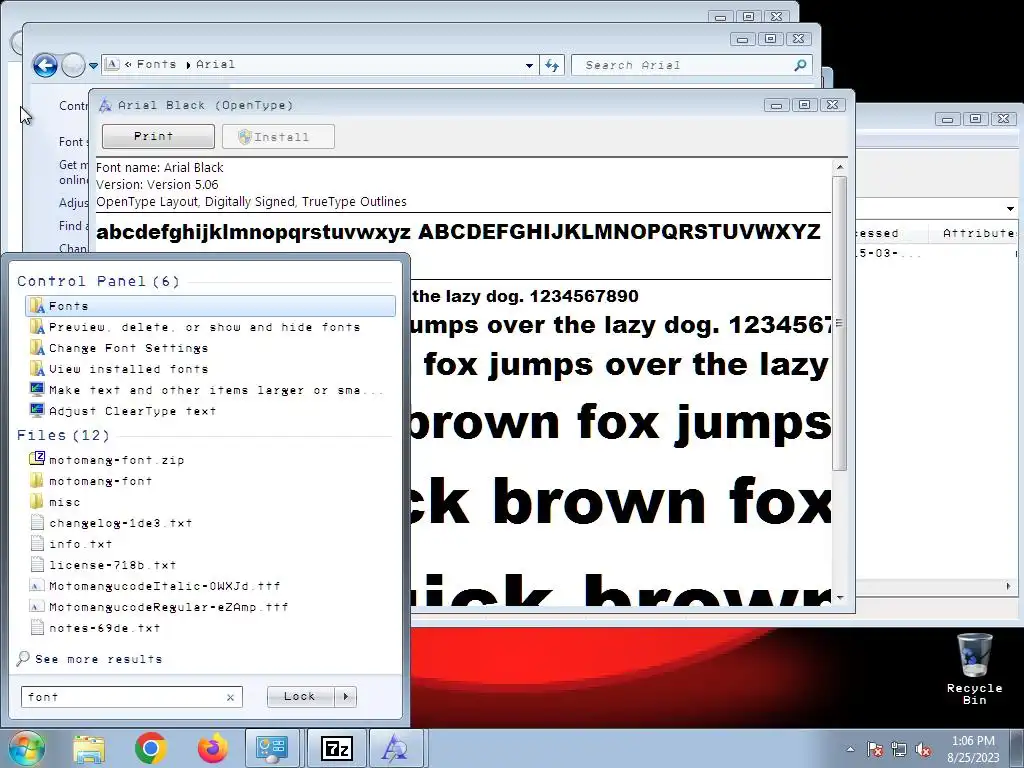This screenshot has height=768, width=1024.
Task: Refresh the Fonts Arial folder
Action: (x=552, y=65)
